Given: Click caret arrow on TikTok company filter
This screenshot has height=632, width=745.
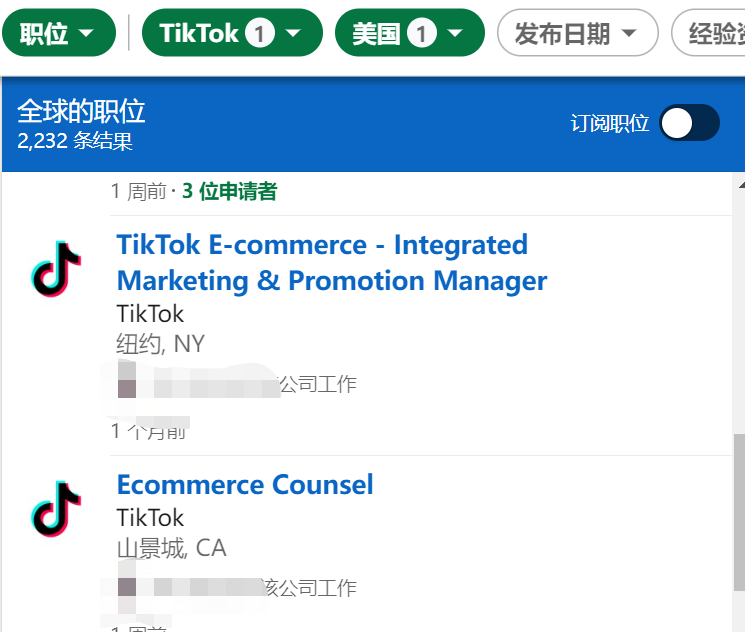Looking at the screenshot, I should [x=294, y=34].
